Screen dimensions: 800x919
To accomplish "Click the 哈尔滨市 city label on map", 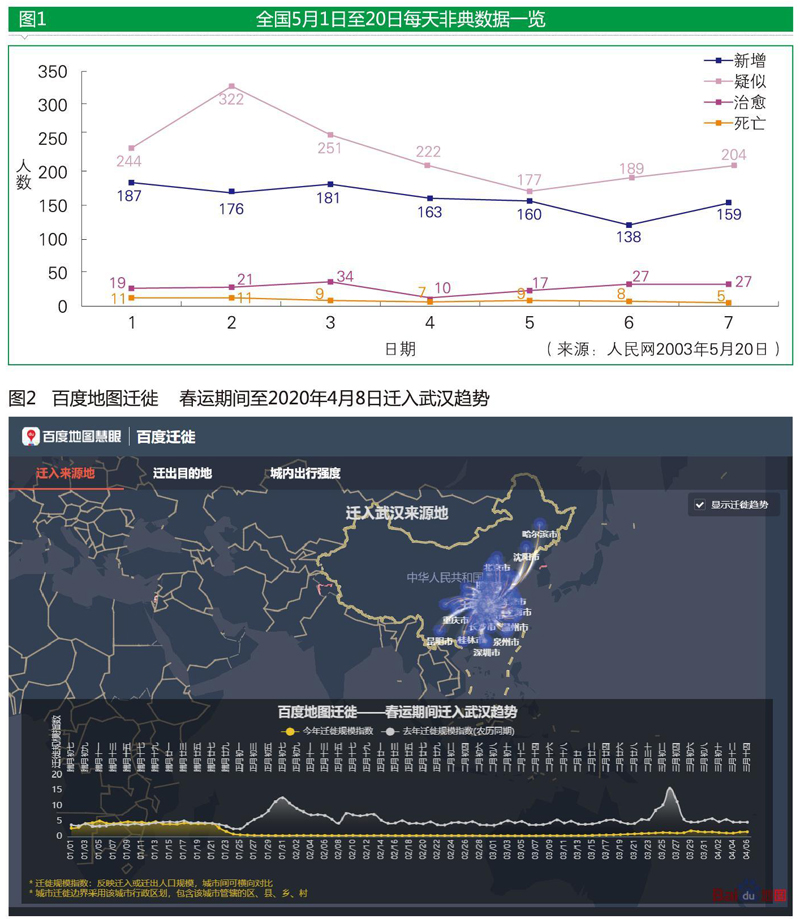I will [540, 535].
